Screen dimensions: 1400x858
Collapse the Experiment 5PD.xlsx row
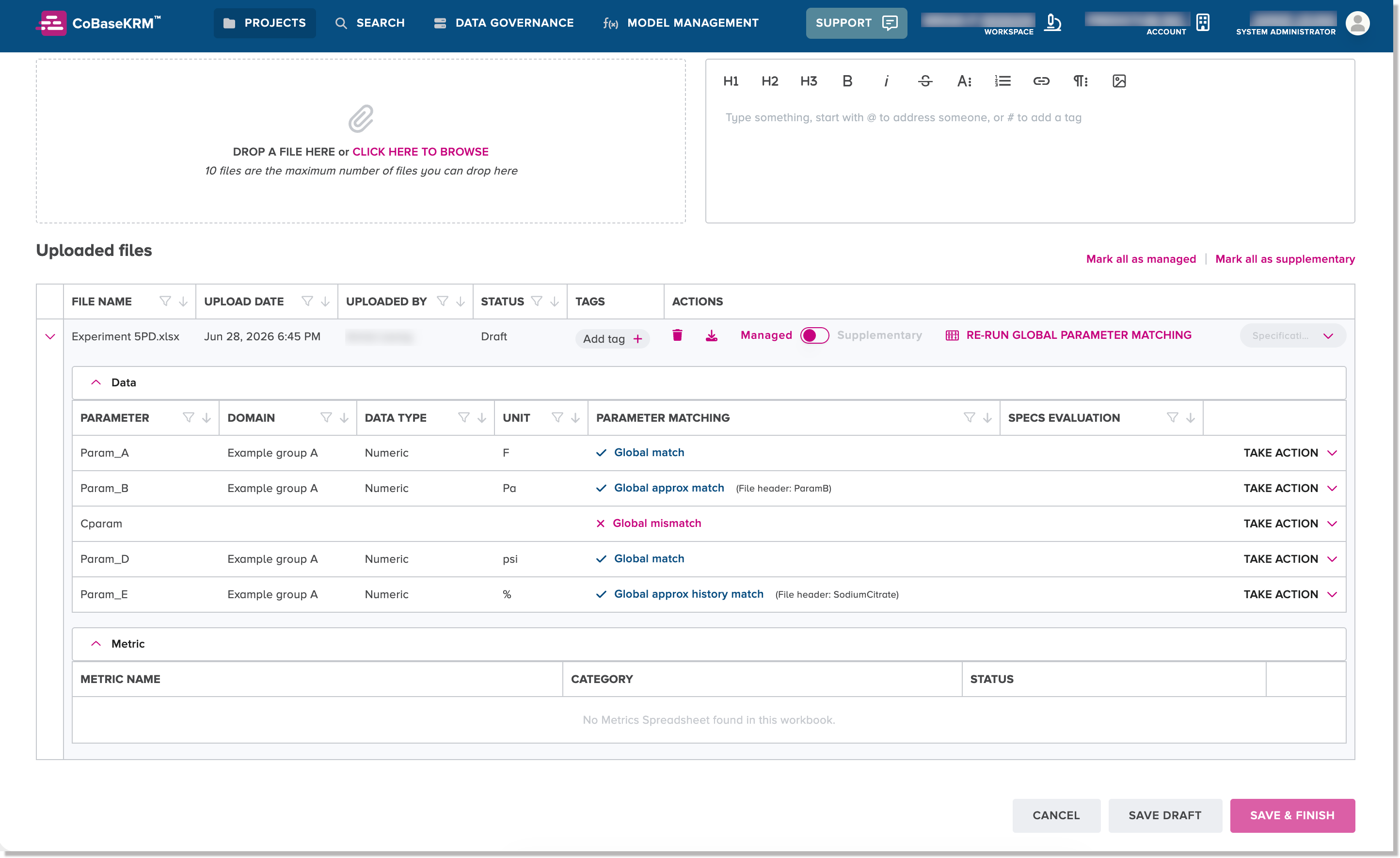50,336
